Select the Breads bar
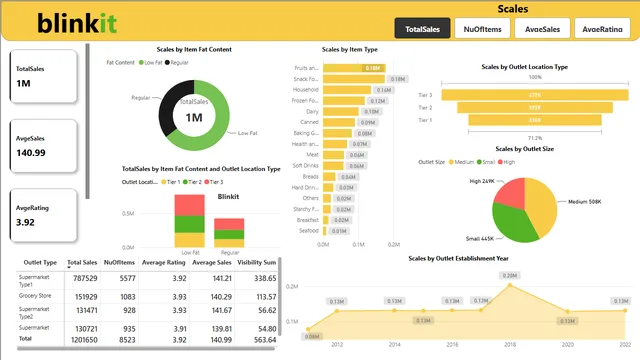 (329, 177)
